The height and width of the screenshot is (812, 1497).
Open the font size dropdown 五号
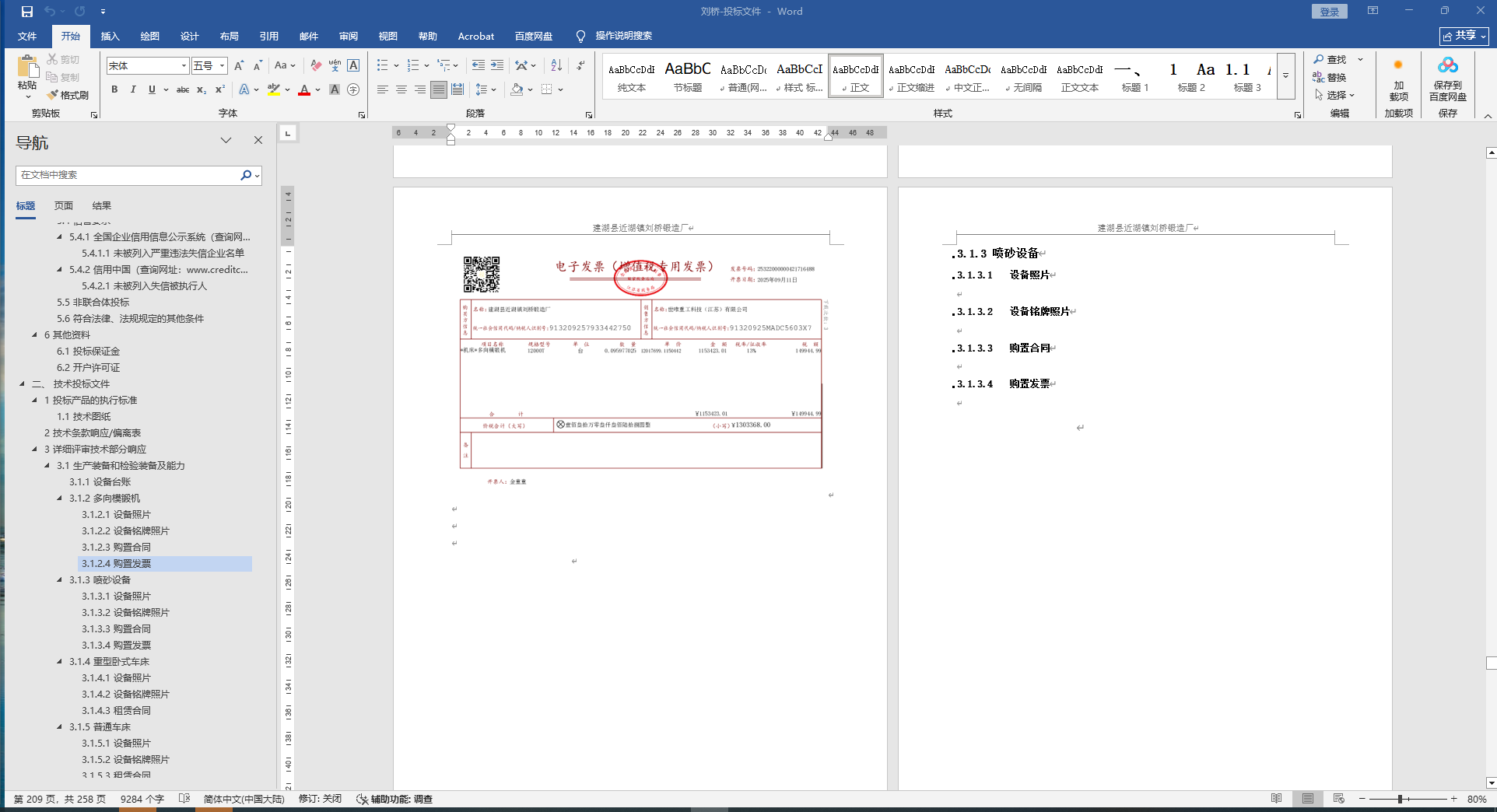coord(223,66)
